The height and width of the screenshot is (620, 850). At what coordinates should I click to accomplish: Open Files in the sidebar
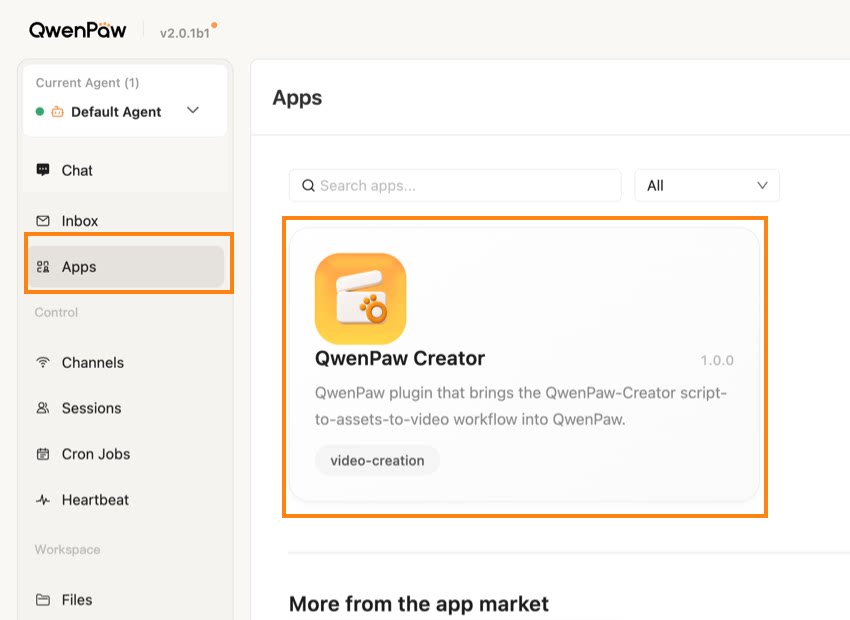[x=126, y=600]
